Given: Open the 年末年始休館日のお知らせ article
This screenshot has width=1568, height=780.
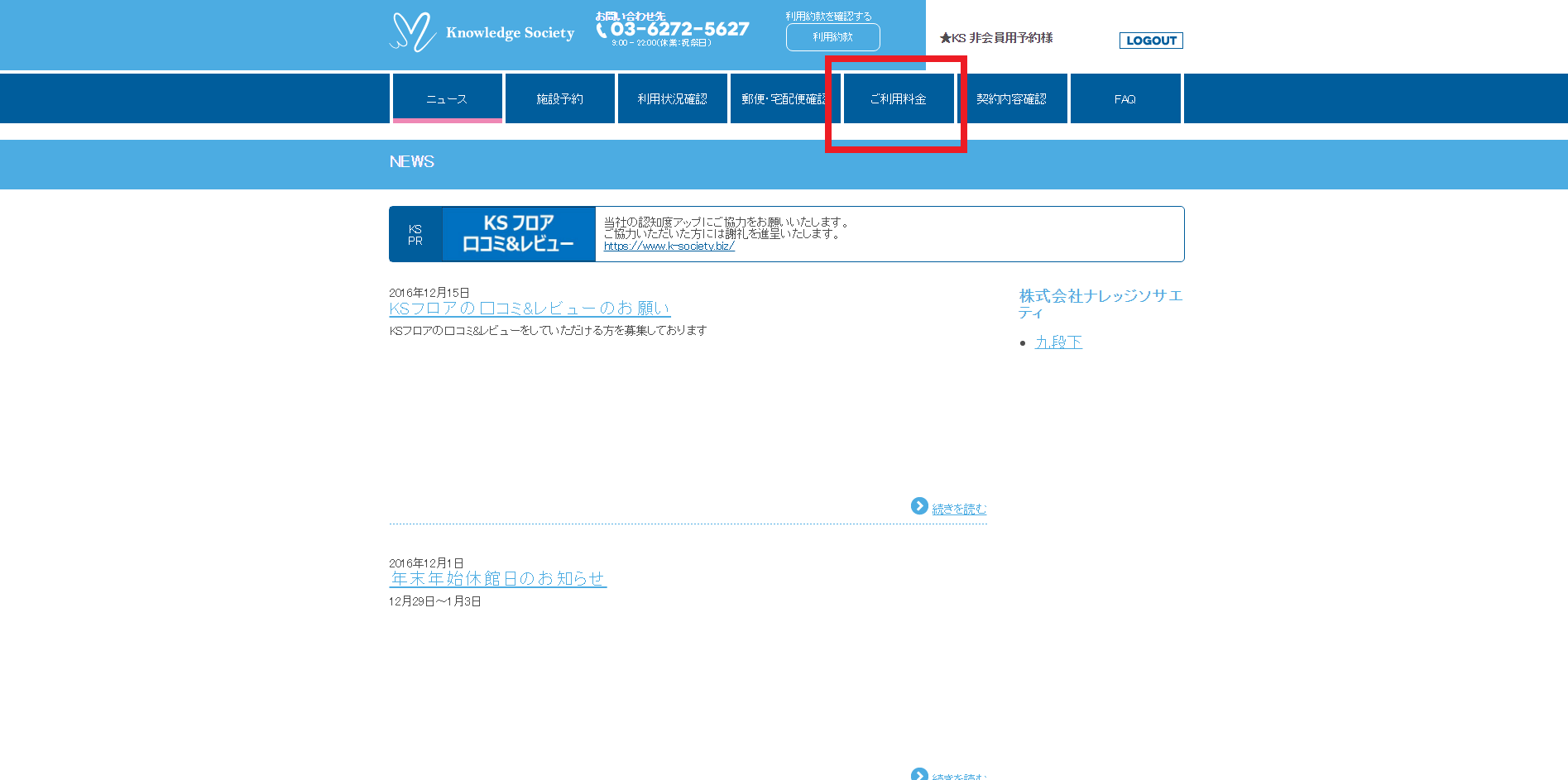Looking at the screenshot, I should point(497,579).
